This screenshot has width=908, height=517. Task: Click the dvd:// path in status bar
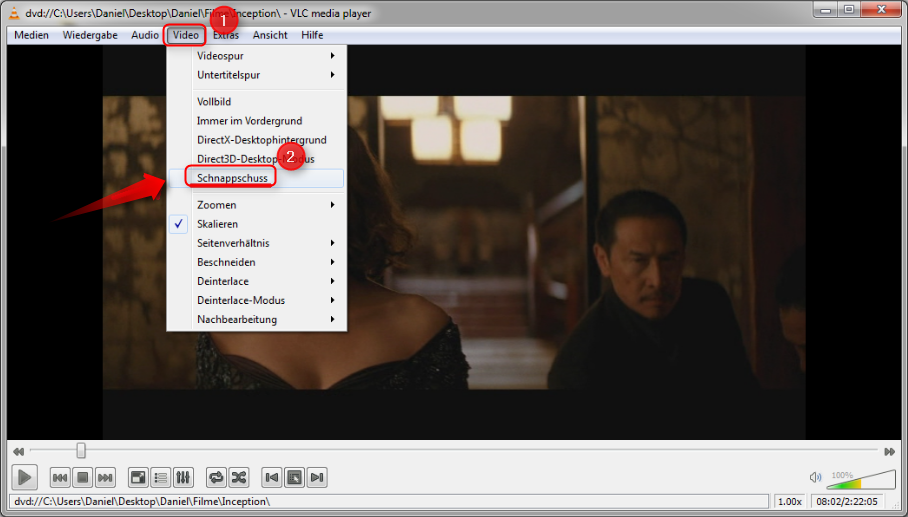[142, 501]
